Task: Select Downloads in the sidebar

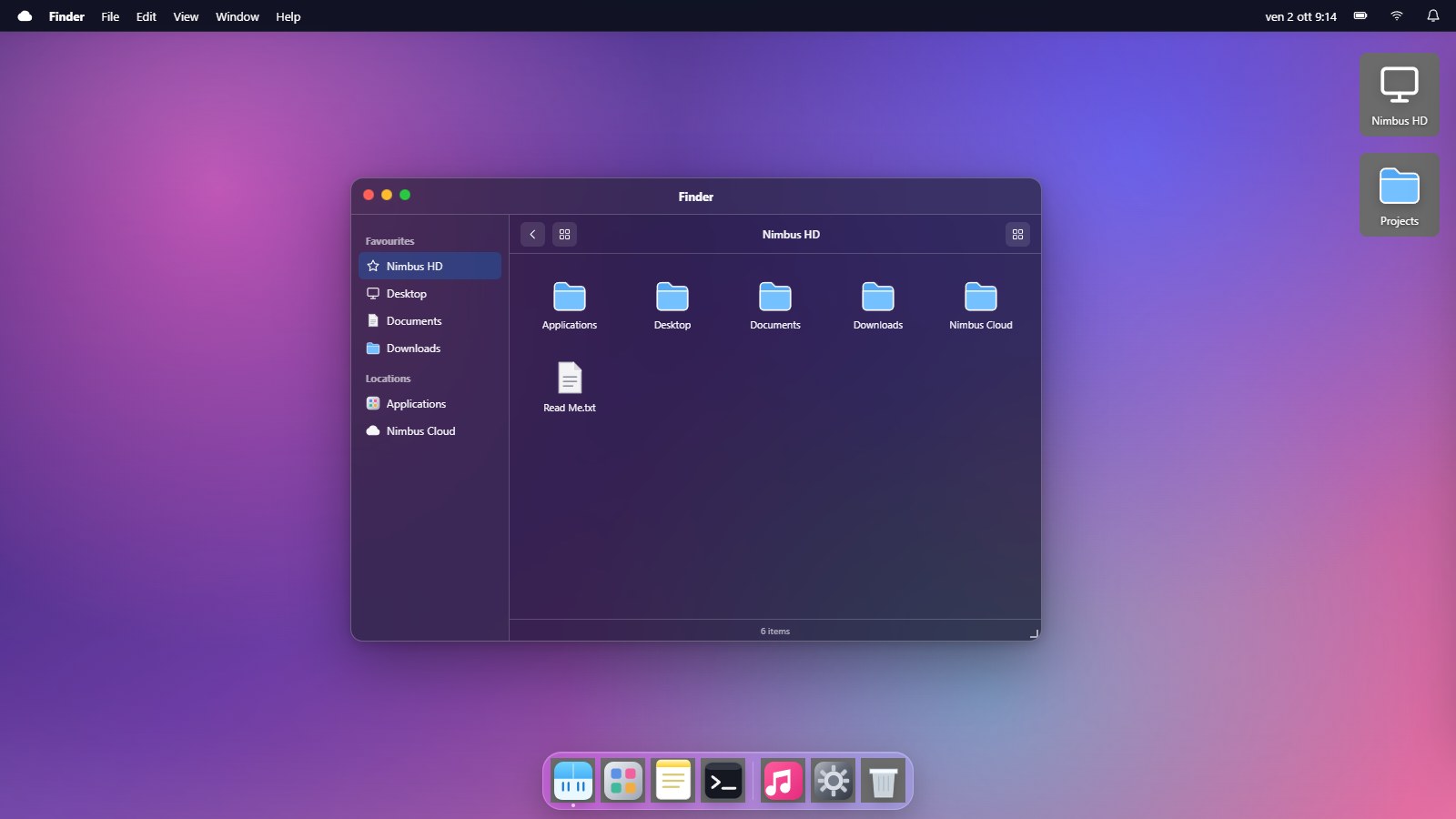Action: 430,348
